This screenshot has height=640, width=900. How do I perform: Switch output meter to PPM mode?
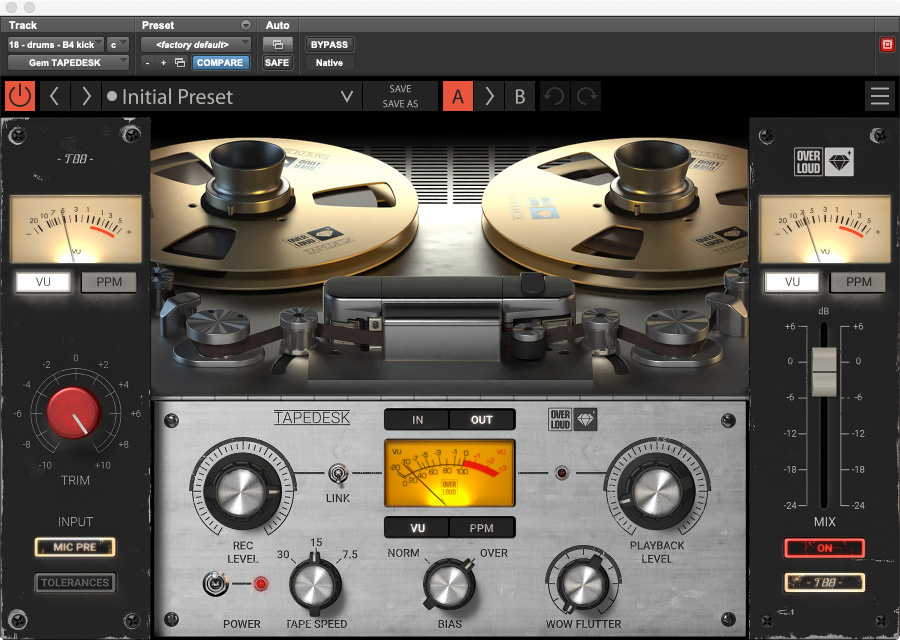point(858,282)
